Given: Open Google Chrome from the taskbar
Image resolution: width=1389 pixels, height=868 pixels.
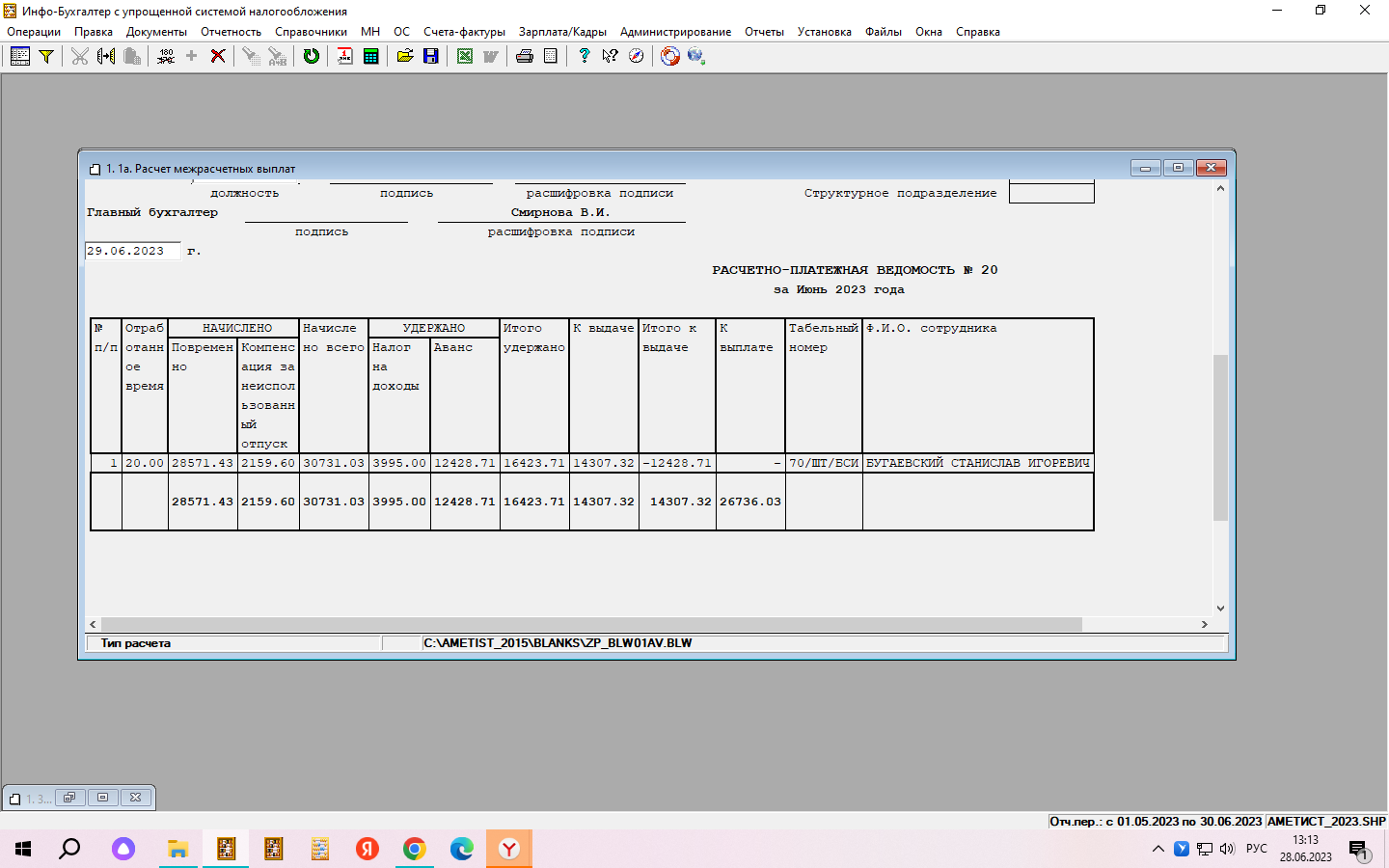Looking at the screenshot, I should (414, 849).
